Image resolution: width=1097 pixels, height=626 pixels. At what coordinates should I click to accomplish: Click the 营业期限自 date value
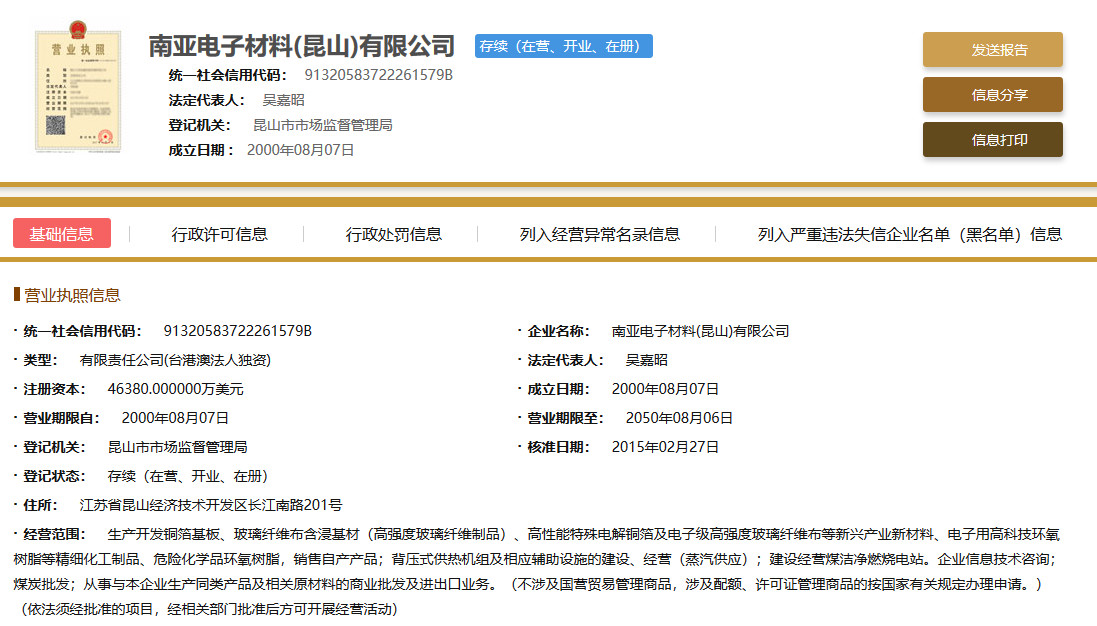click(x=176, y=418)
